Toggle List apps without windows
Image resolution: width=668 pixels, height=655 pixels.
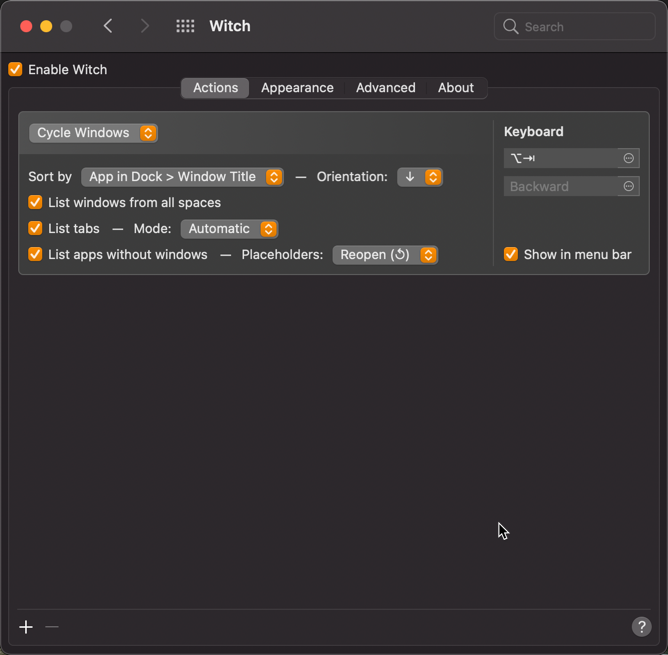[35, 254]
